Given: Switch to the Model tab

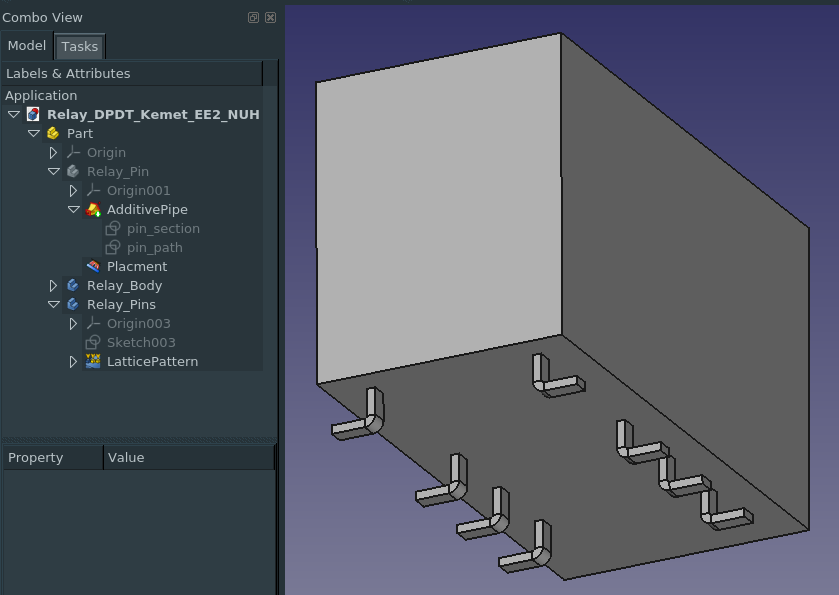Looking at the screenshot, I should tap(27, 46).
